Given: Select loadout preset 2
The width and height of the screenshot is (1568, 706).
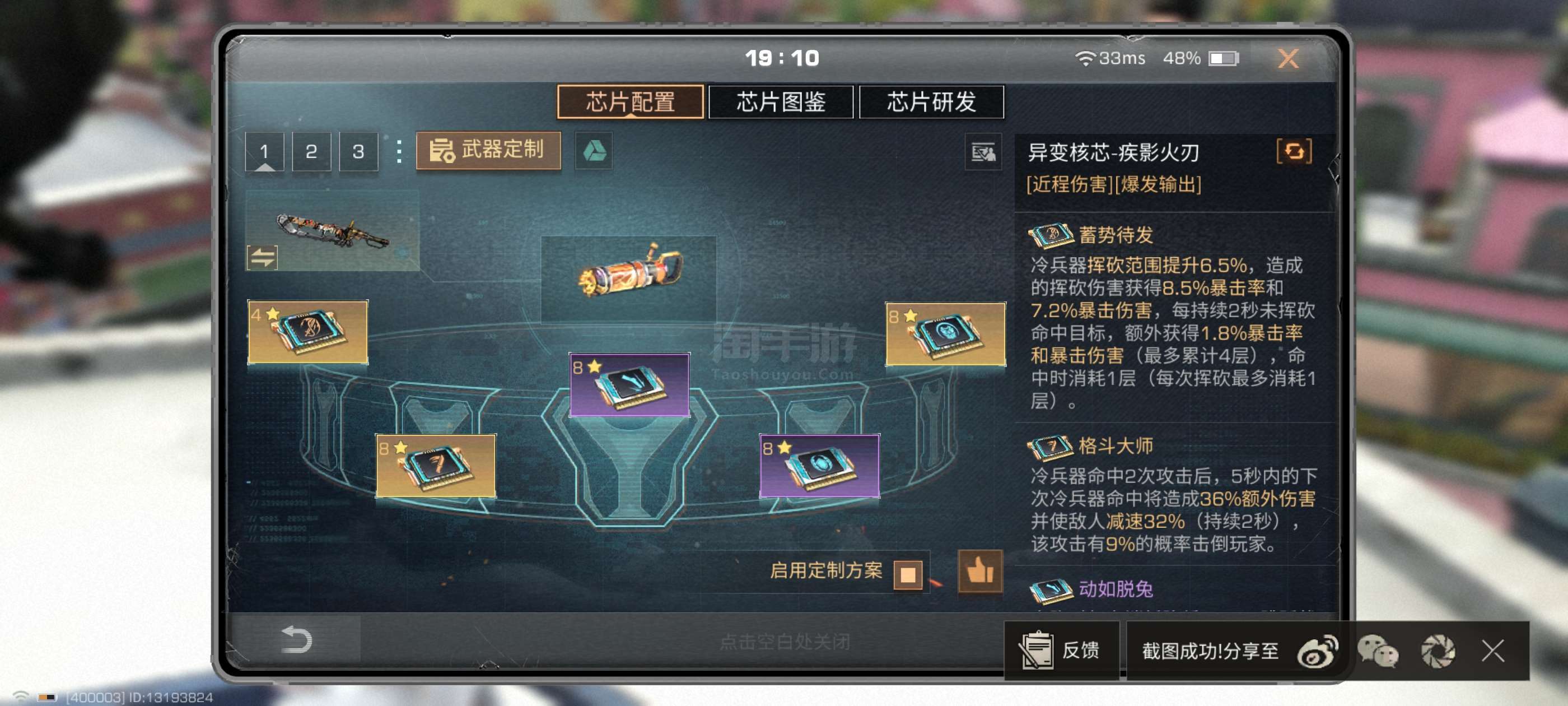Looking at the screenshot, I should pyautogui.click(x=311, y=151).
